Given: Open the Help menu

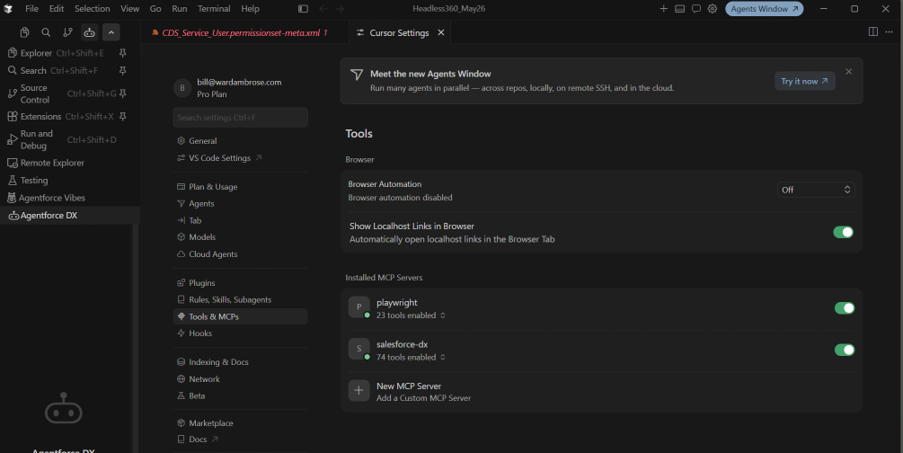Looking at the screenshot, I should 250,9.
